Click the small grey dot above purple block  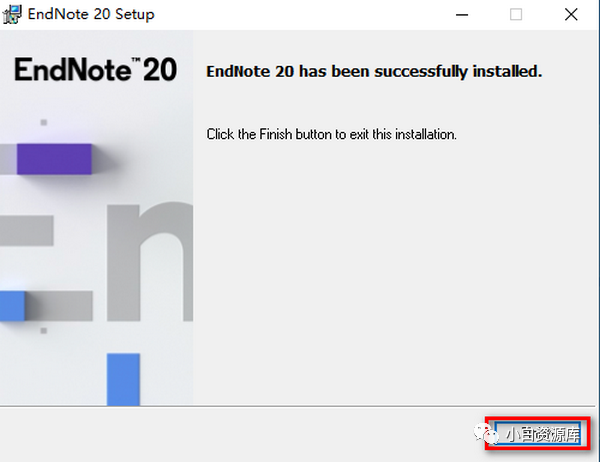click(44, 122)
